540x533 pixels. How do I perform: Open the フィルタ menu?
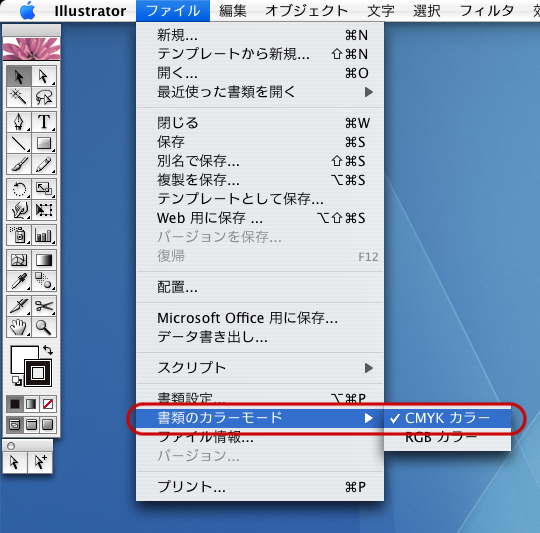[487, 11]
